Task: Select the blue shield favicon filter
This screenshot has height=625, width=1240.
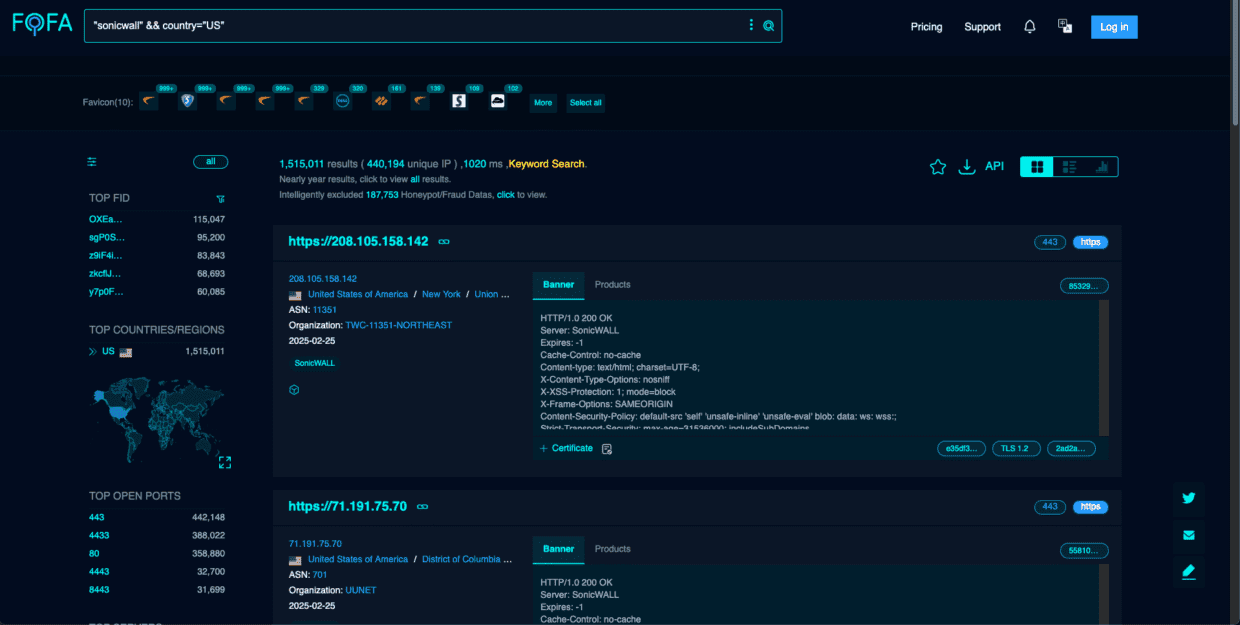Action: [x=187, y=101]
